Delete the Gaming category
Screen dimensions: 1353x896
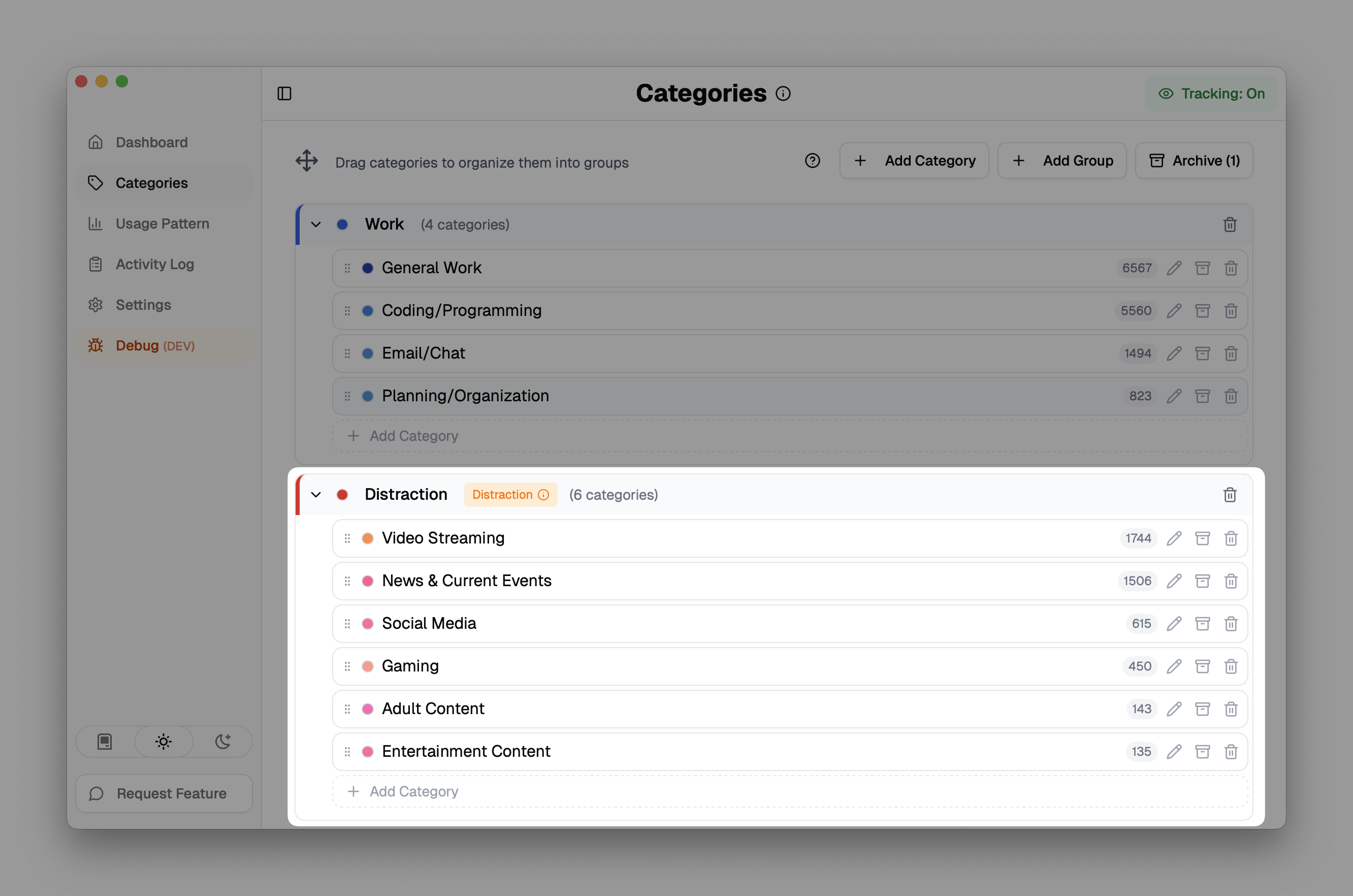pyautogui.click(x=1231, y=666)
